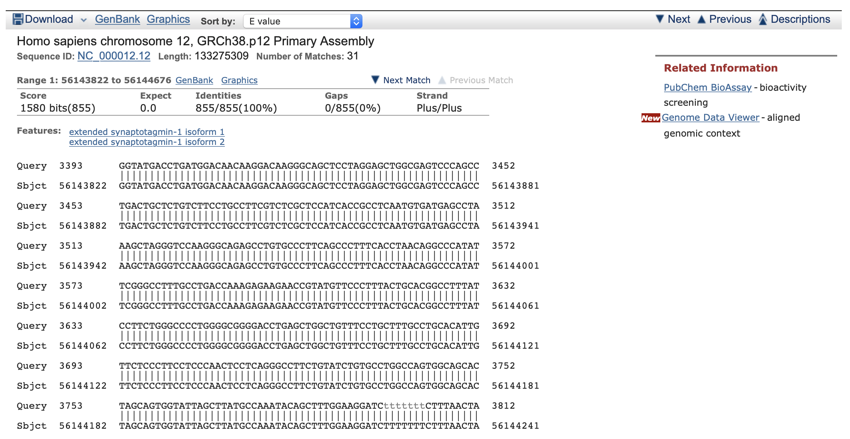Click the greyed Previous Match icon
Image resolution: width=850 pixels, height=439 pixels.
tap(442, 80)
